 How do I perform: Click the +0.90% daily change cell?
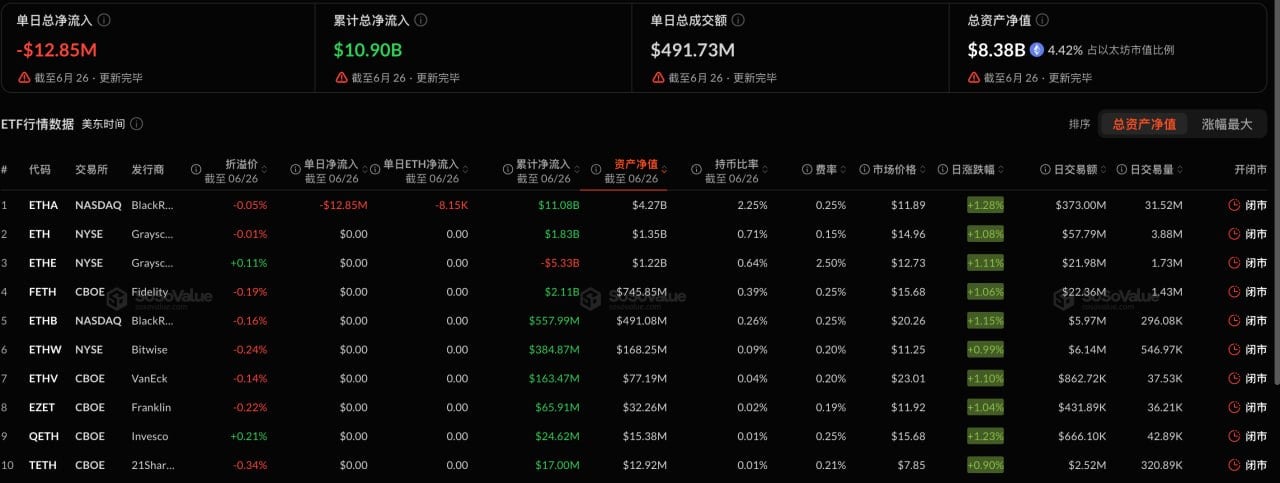tap(985, 465)
